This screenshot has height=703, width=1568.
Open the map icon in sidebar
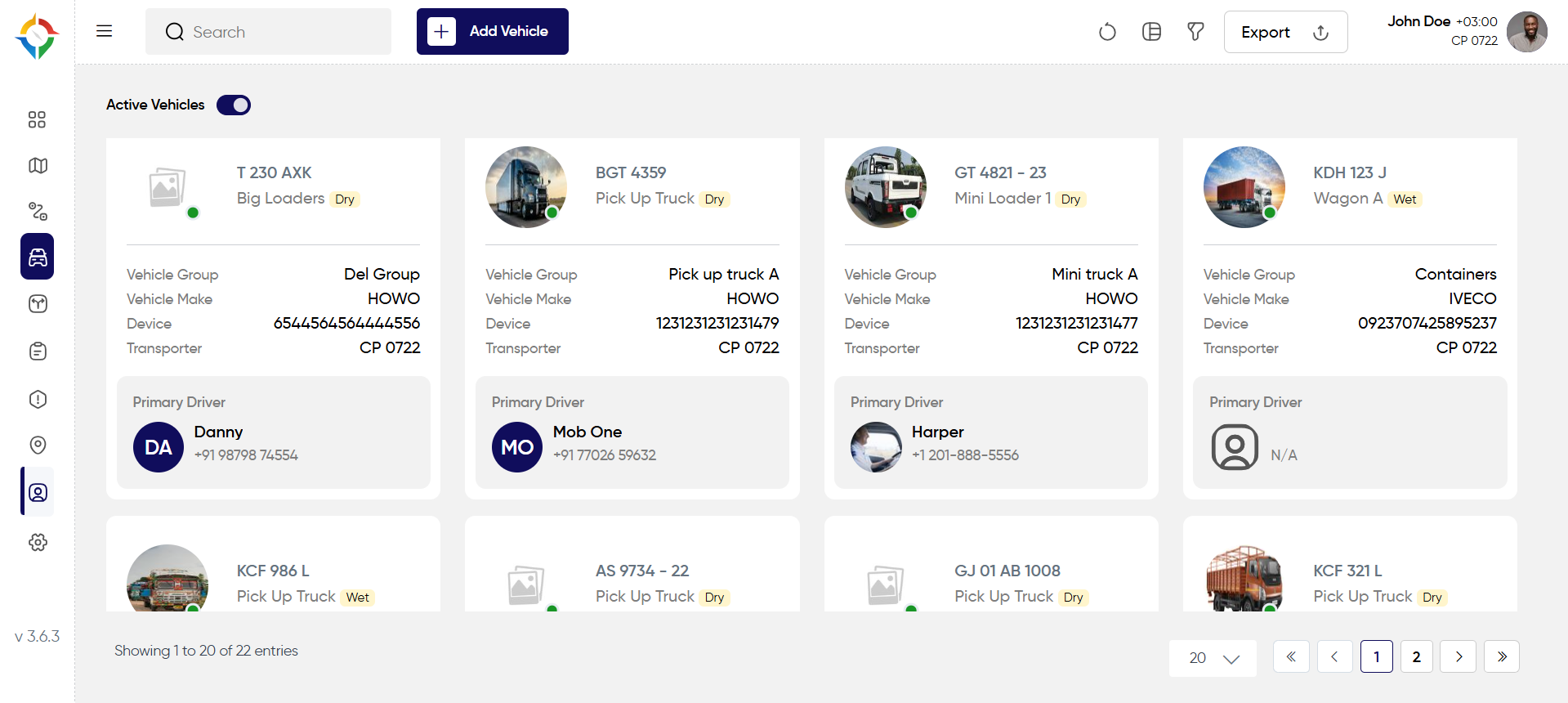coord(38,166)
